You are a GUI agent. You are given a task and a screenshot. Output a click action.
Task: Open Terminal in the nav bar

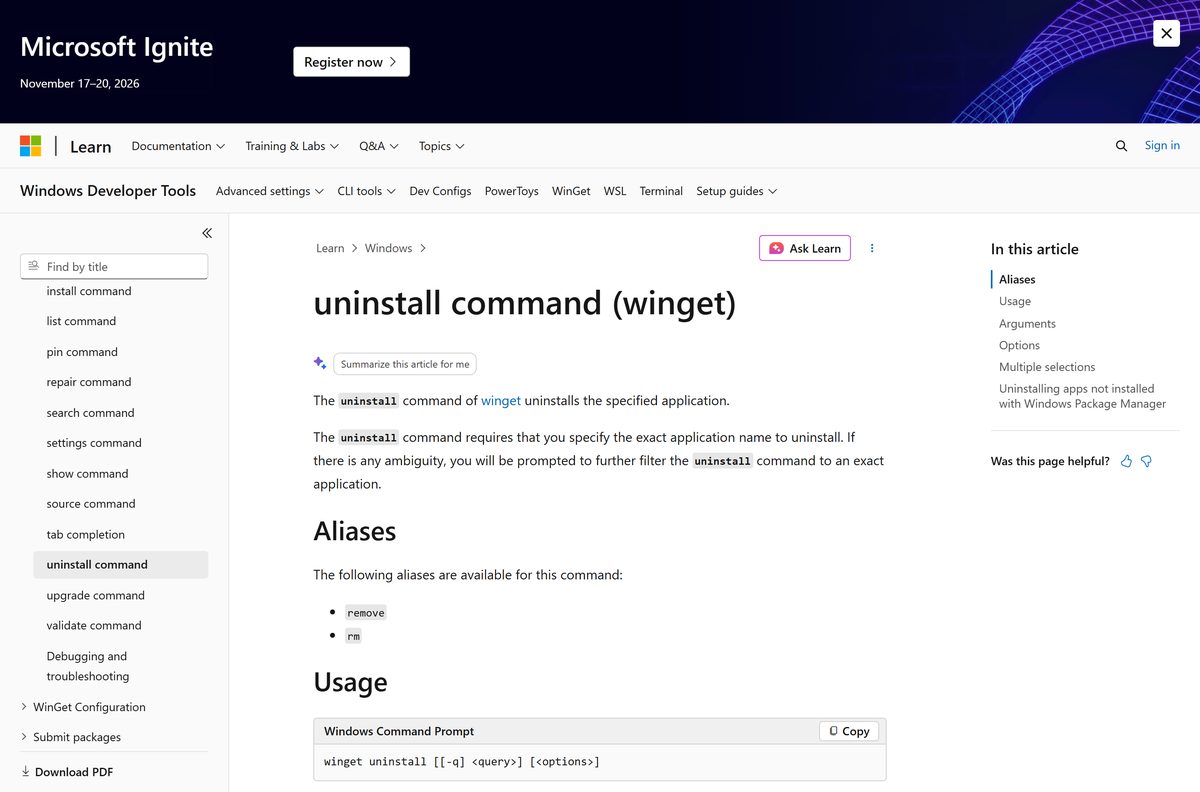point(661,191)
